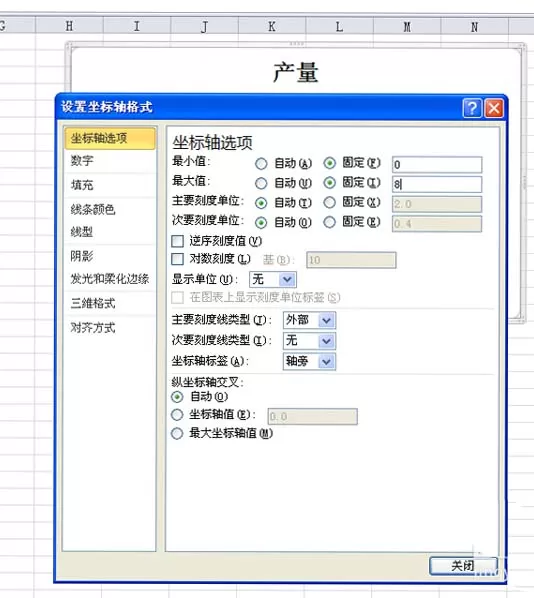Select 自动(U) for 最大值

tap(261, 183)
